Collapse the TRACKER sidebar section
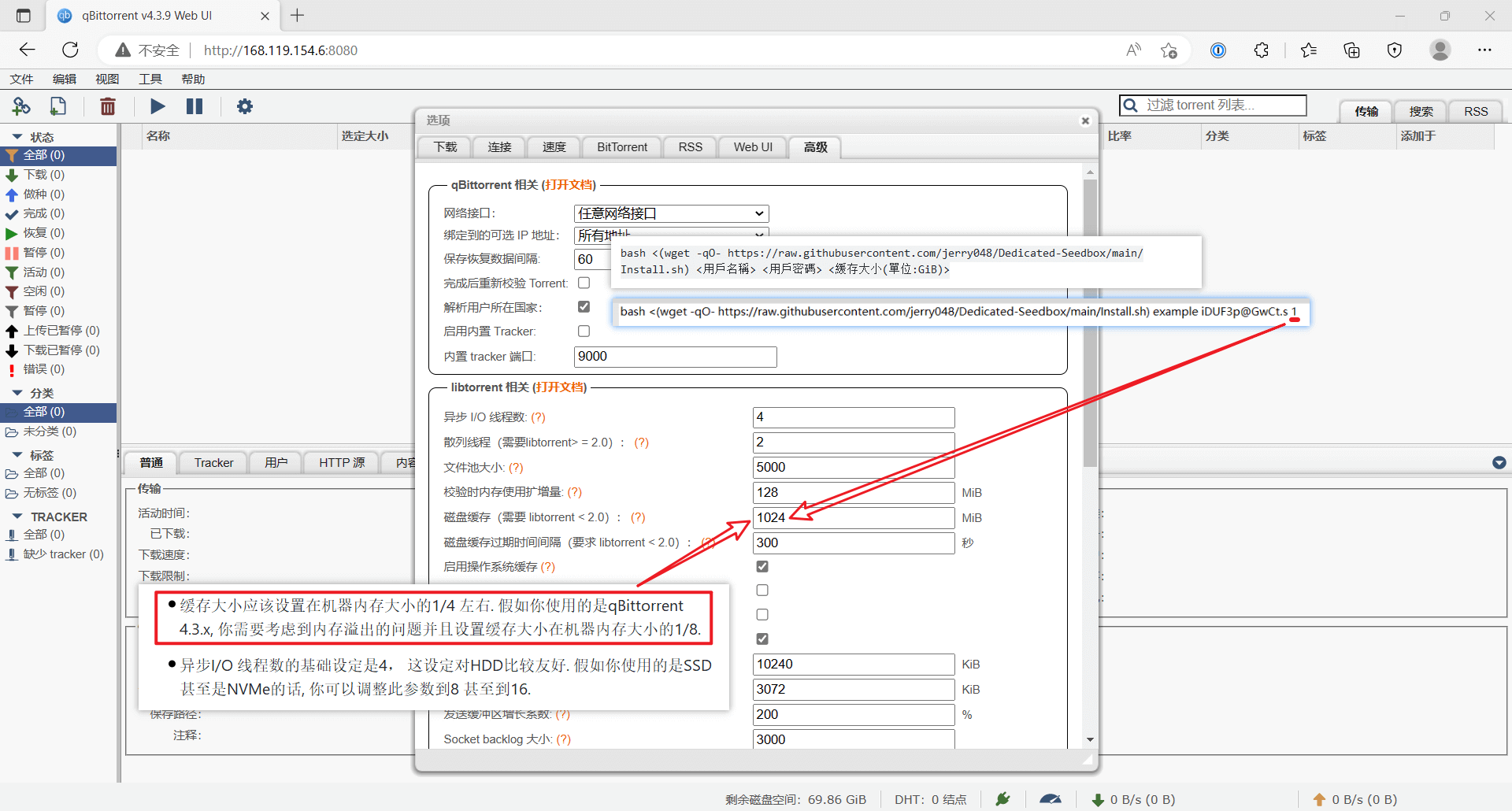 [17, 517]
